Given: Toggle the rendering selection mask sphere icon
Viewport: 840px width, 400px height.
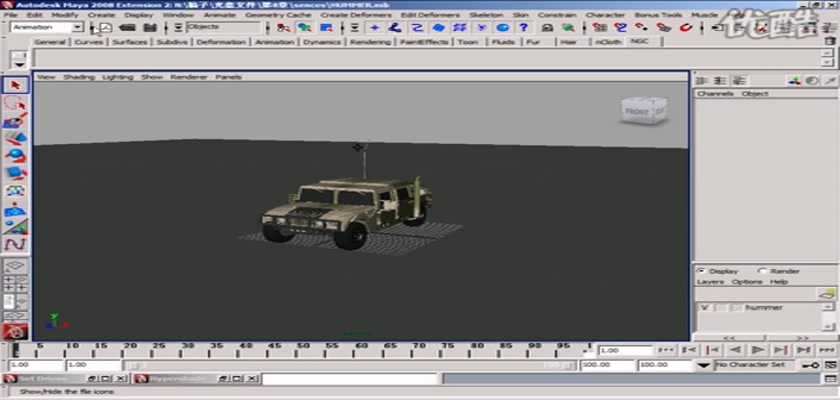Looking at the screenshot, I should (502, 27).
